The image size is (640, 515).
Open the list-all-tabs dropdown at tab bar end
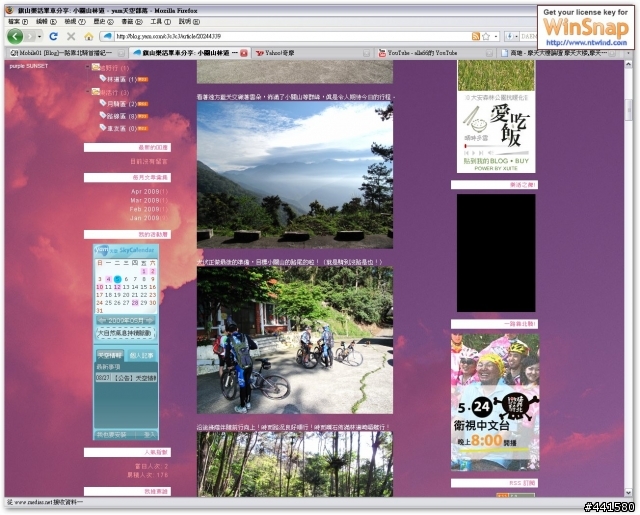(628, 53)
